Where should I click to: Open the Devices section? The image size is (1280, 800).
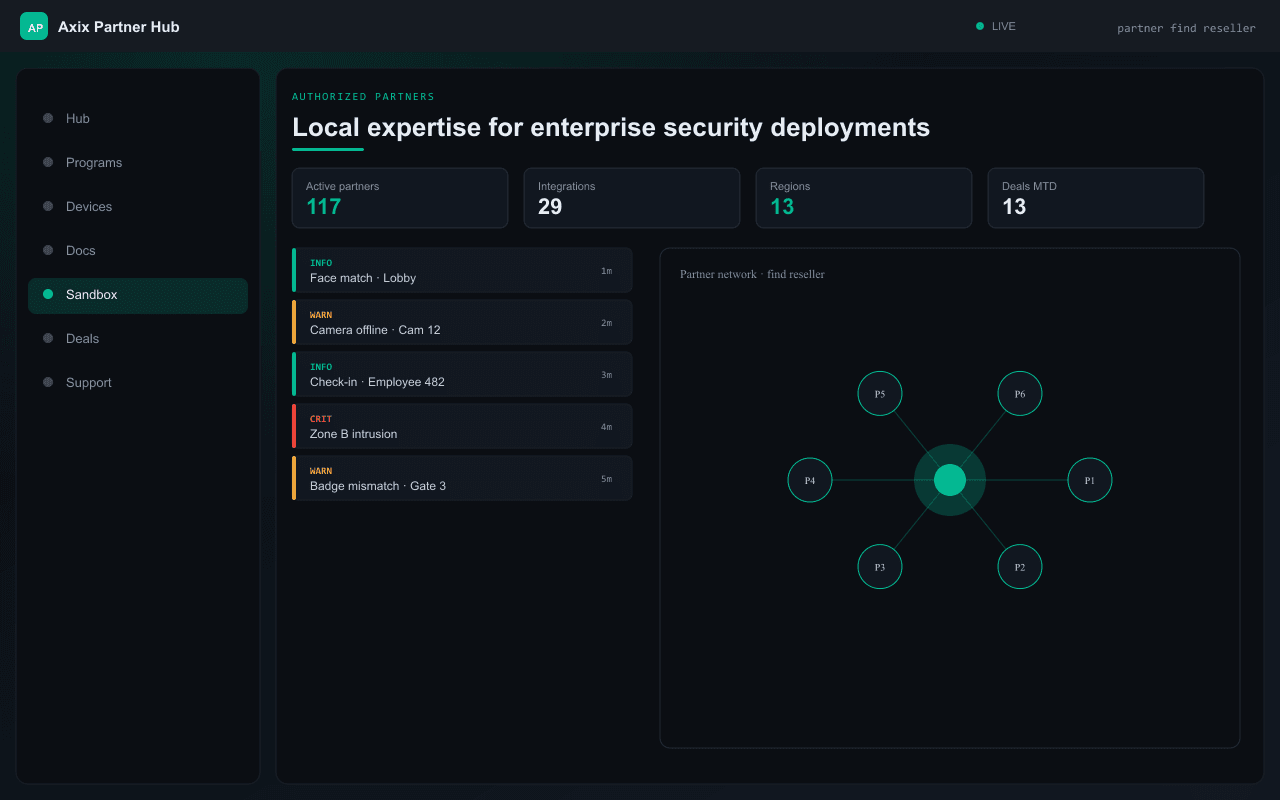coord(138,206)
